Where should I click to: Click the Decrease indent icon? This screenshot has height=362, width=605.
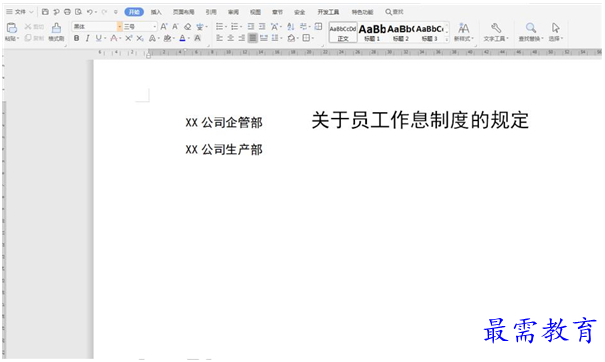(x=251, y=26)
